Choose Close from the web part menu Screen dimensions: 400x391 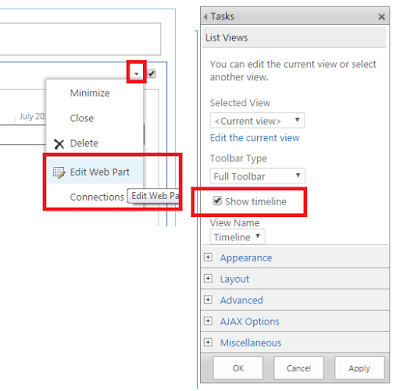[x=82, y=118]
